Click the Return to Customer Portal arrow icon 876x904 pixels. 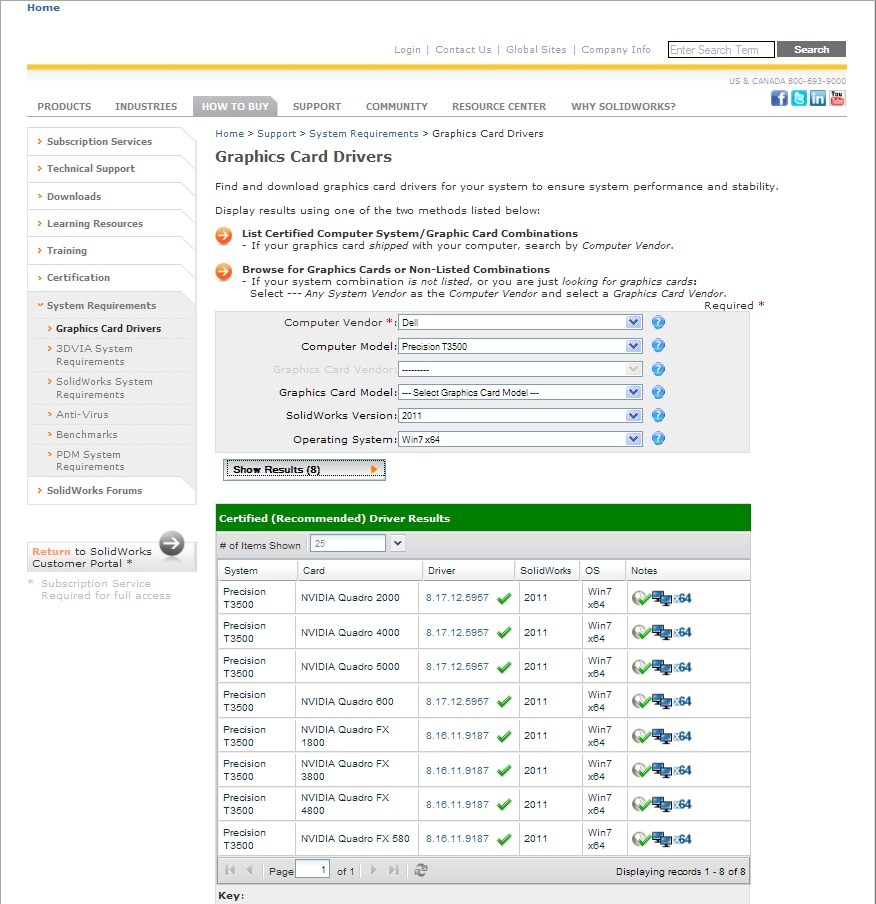click(171, 543)
